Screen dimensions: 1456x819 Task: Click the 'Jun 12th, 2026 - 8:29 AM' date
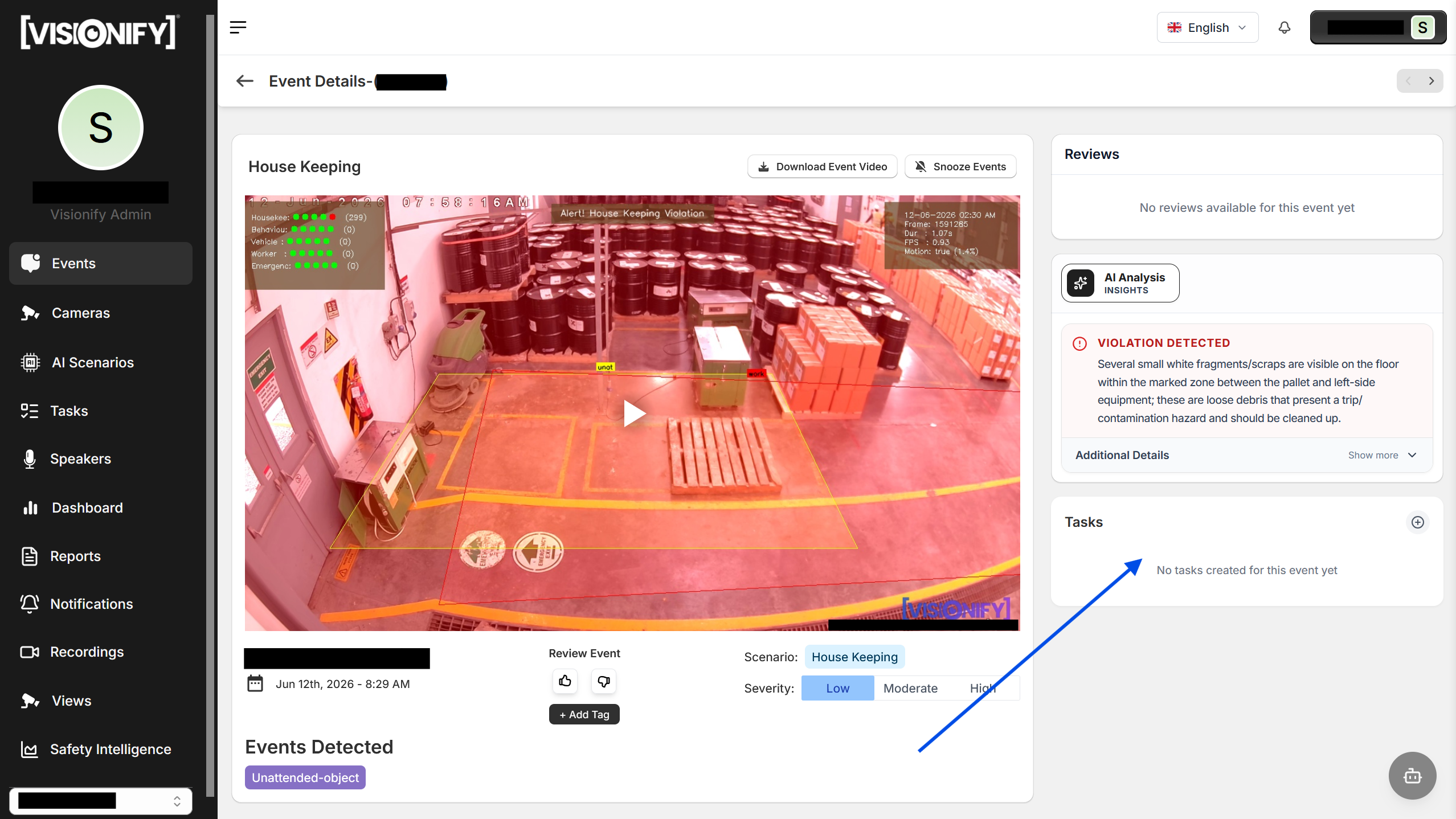342,683
